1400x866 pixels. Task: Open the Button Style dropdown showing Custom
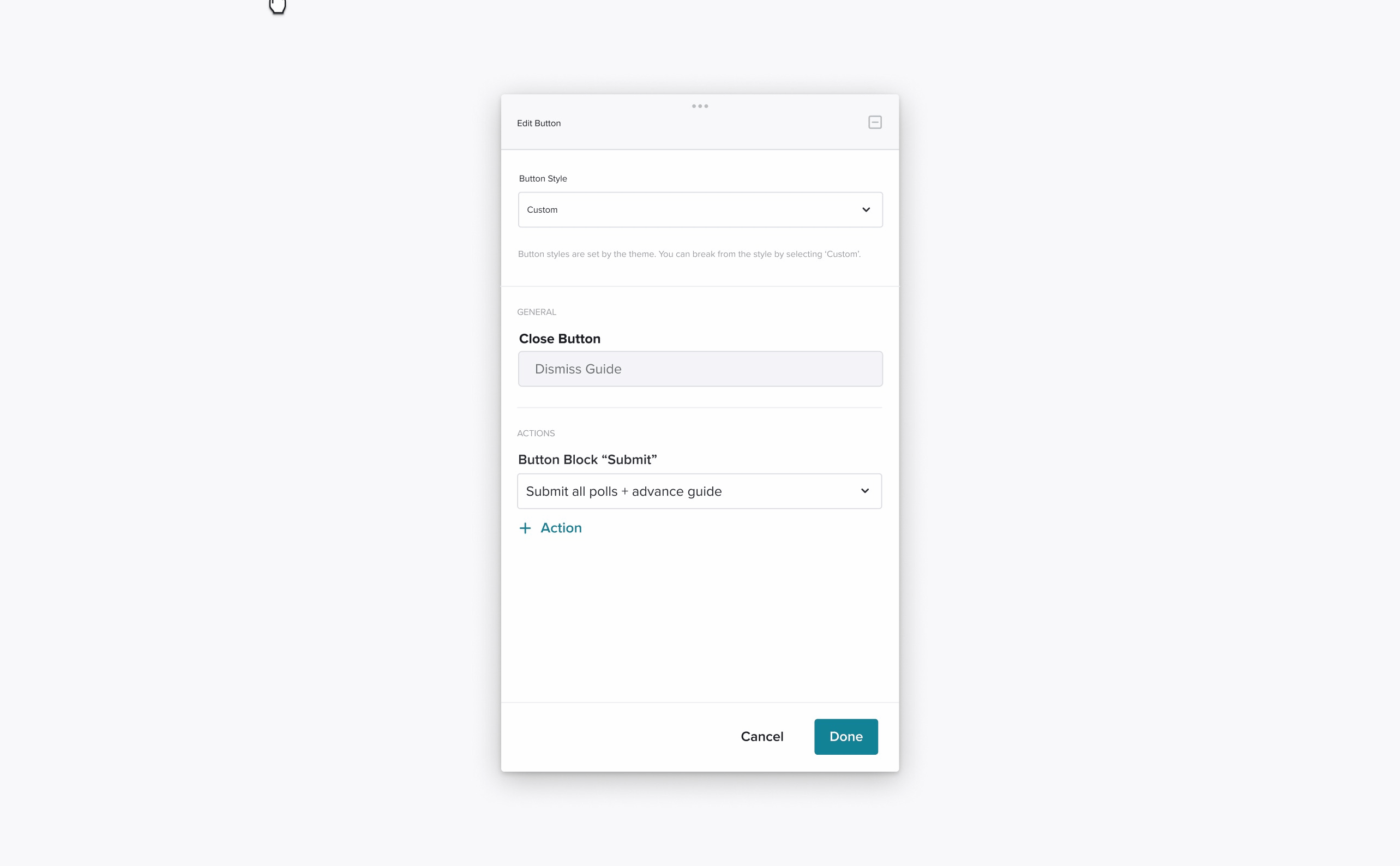point(700,209)
